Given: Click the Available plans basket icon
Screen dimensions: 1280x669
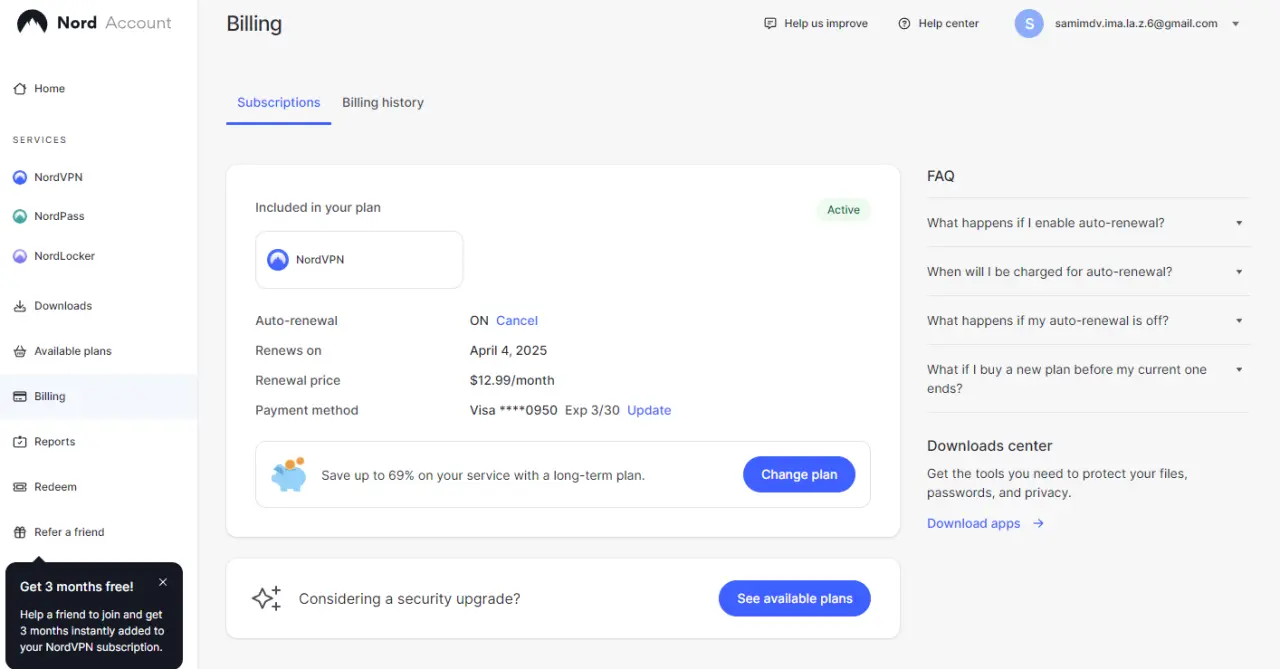Looking at the screenshot, I should (20, 351).
